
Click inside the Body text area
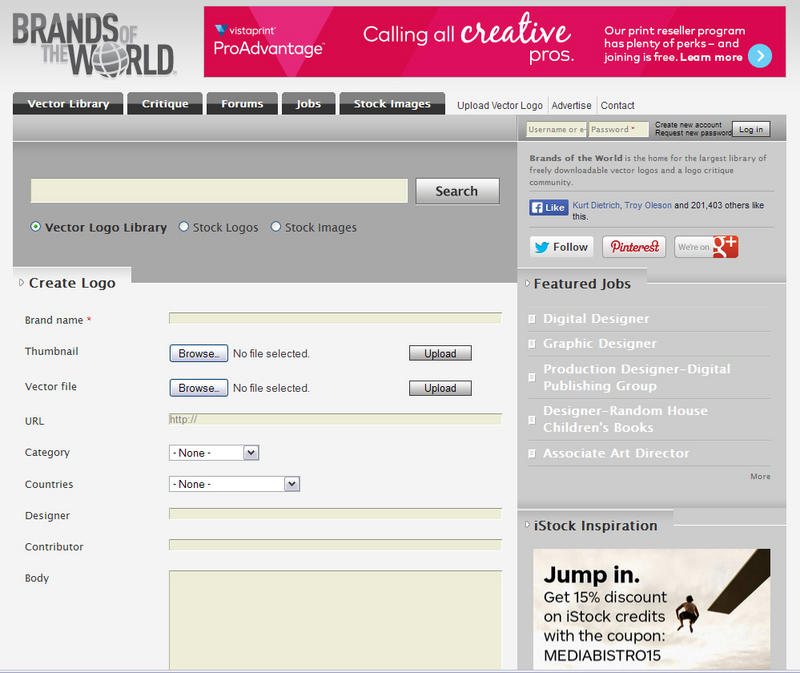(335, 619)
